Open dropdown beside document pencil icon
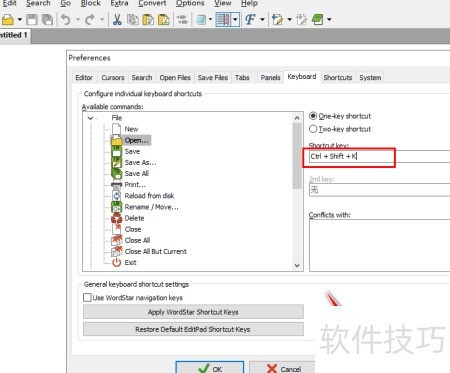The image size is (450, 373). pos(289,20)
